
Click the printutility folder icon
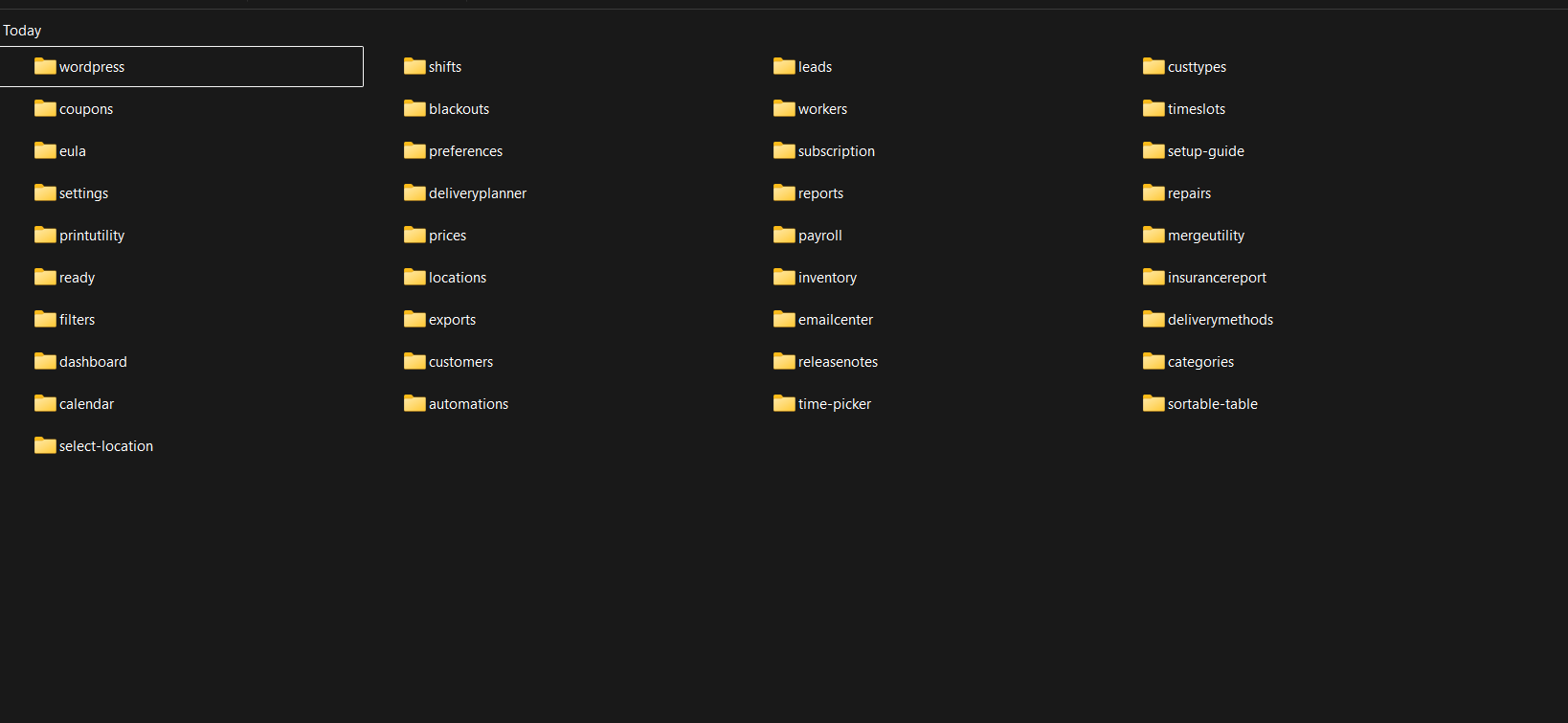pyautogui.click(x=45, y=235)
